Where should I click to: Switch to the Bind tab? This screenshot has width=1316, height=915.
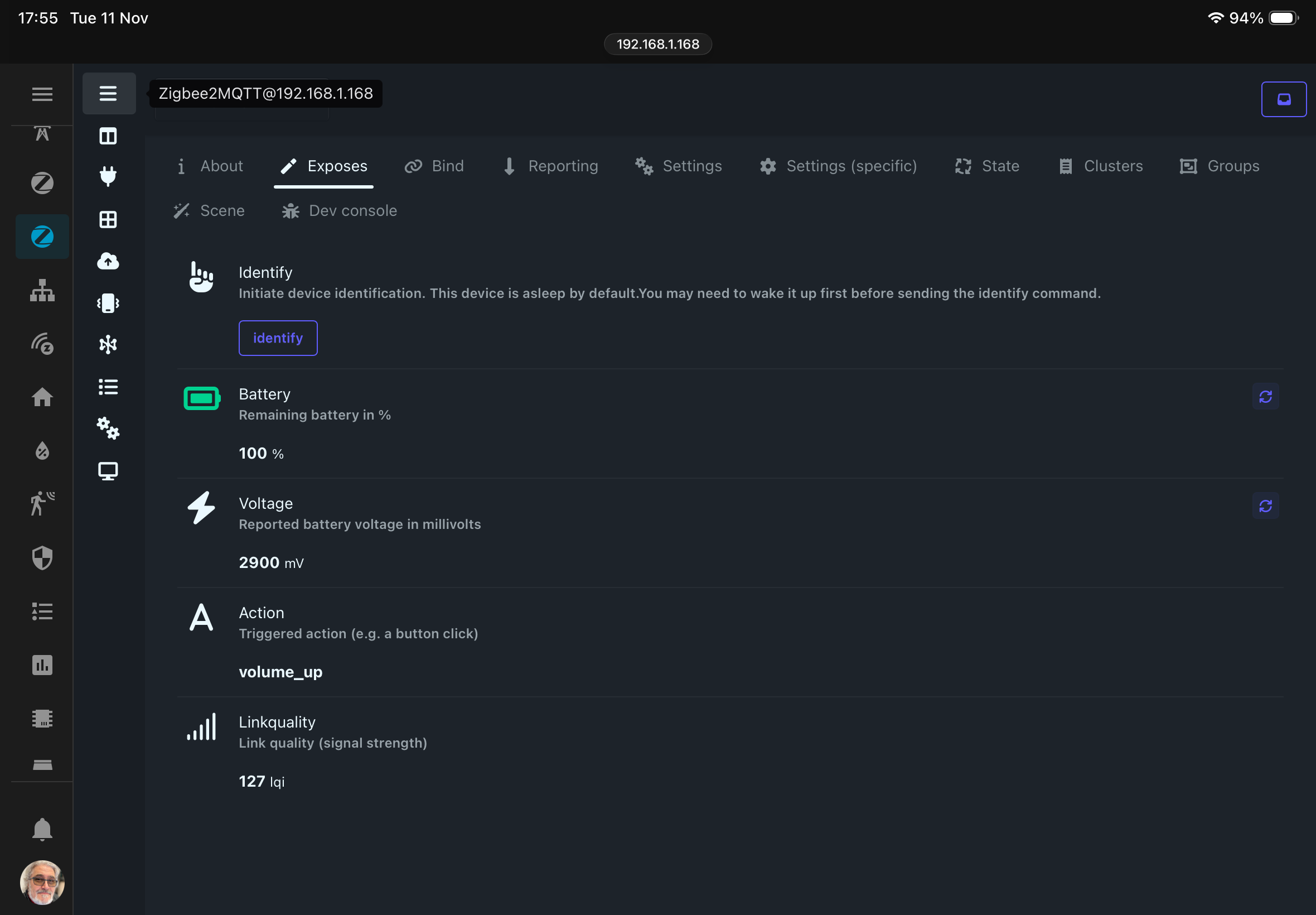[x=434, y=166]
